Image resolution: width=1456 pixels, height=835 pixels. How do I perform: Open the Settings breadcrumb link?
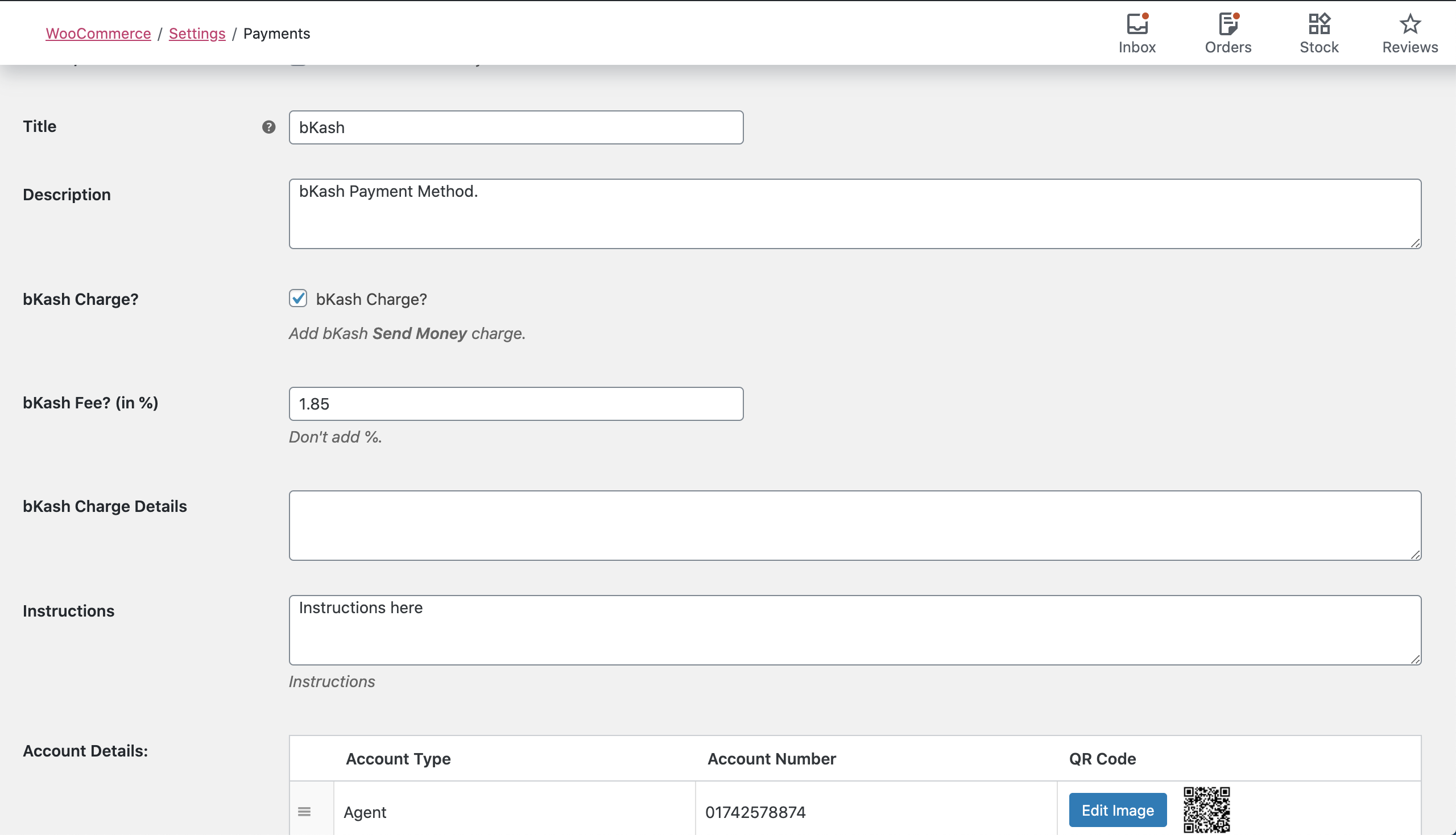click(197, 33)
